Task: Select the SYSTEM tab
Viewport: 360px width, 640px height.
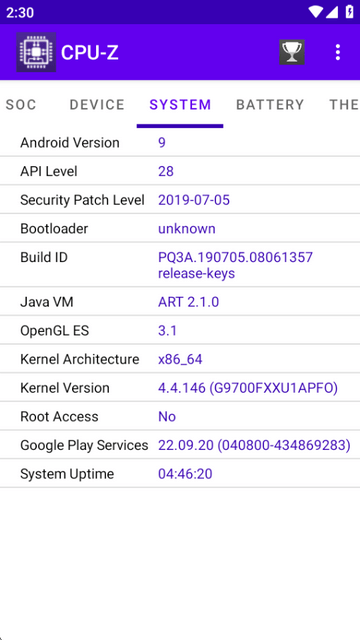Action: coord(180,105)
